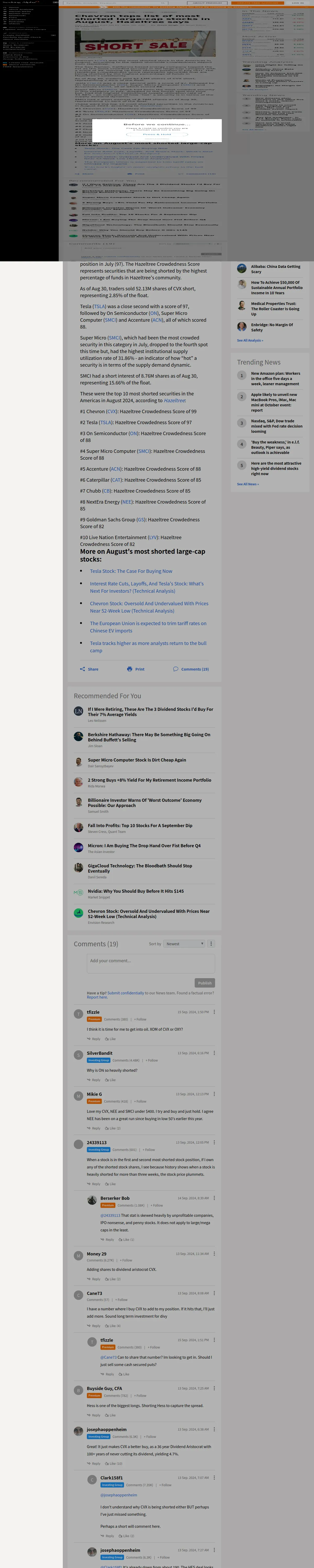
Task: Open New Amazon plan trending news item
Action: point(276,379)
